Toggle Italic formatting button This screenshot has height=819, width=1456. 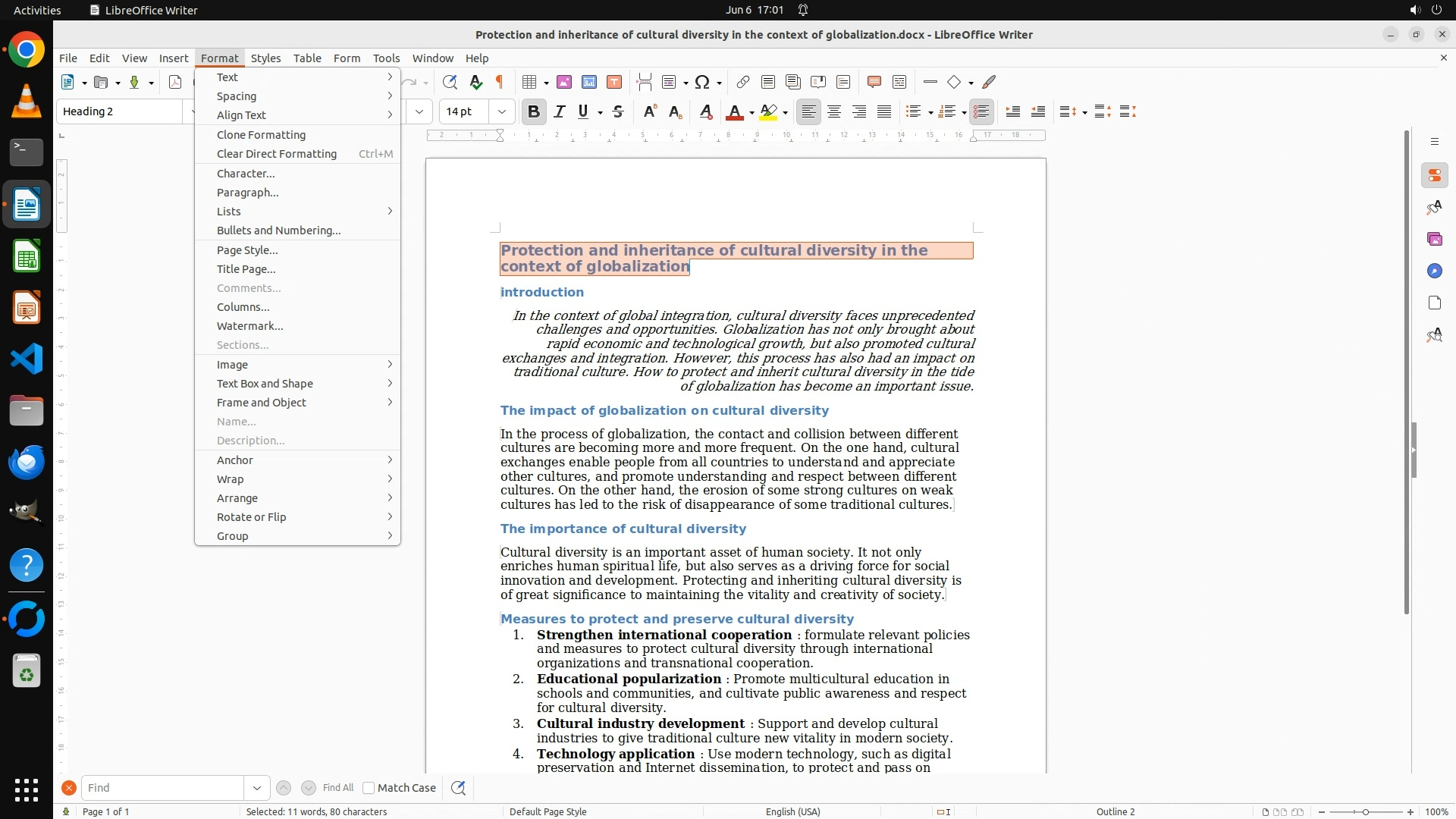coord(560,111)
